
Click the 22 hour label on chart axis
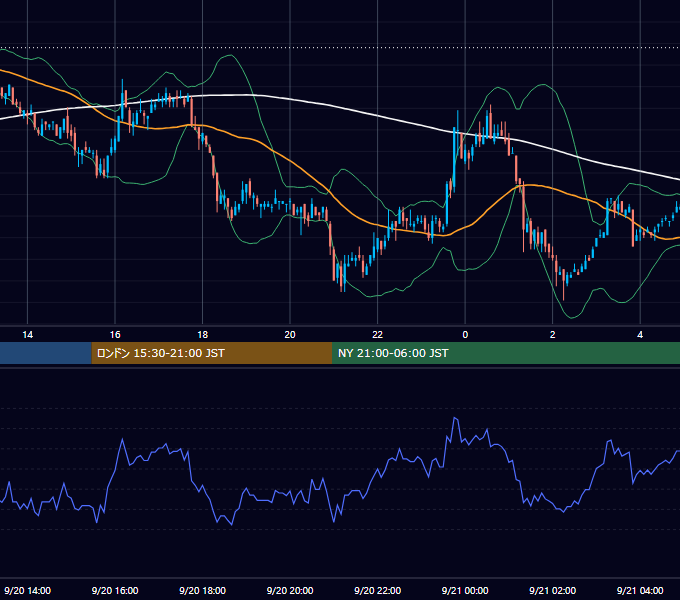click(x=377, y=335)
